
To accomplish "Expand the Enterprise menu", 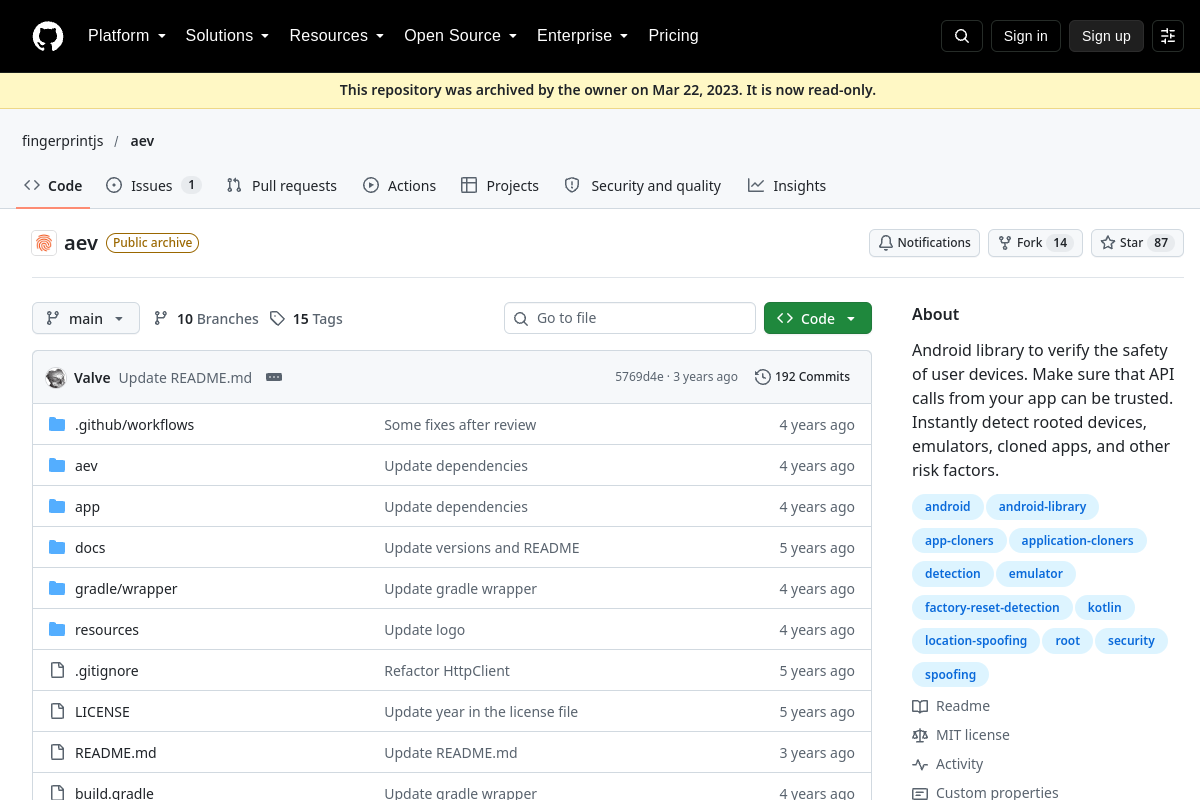I will pyautogui.click(x=583, y=36).
